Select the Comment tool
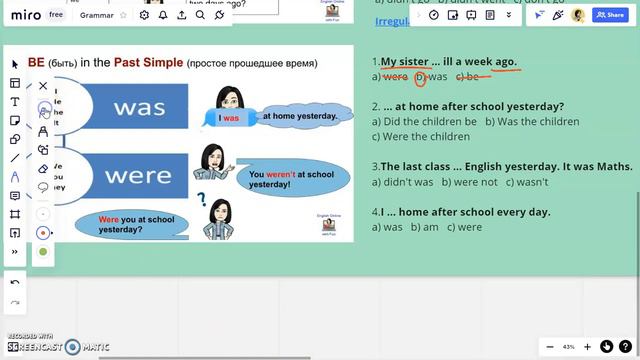The height and width of the screenshot is (360, 640). point(15,196)
